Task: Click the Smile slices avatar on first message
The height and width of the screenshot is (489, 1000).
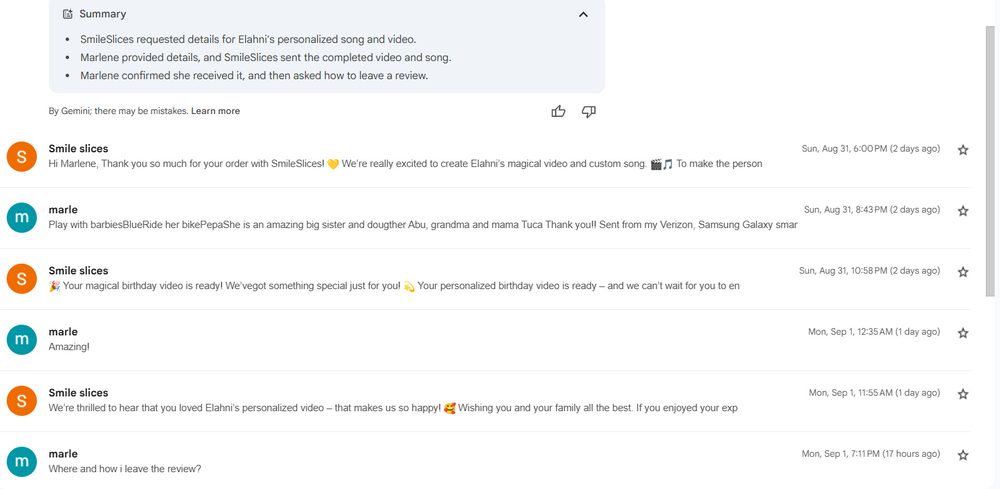Action: point(22,157)
